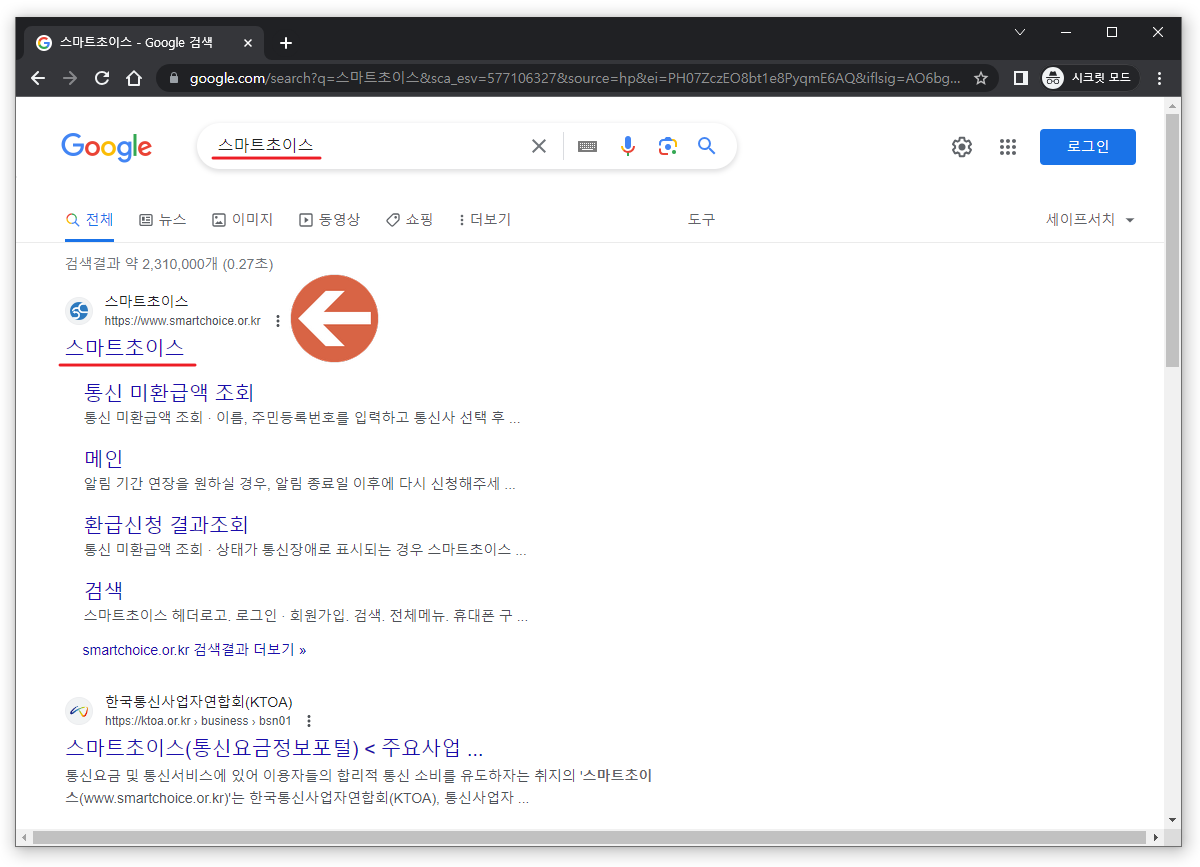
Task: Expand the 더보기 menu
Action: (x=484, y=220)
